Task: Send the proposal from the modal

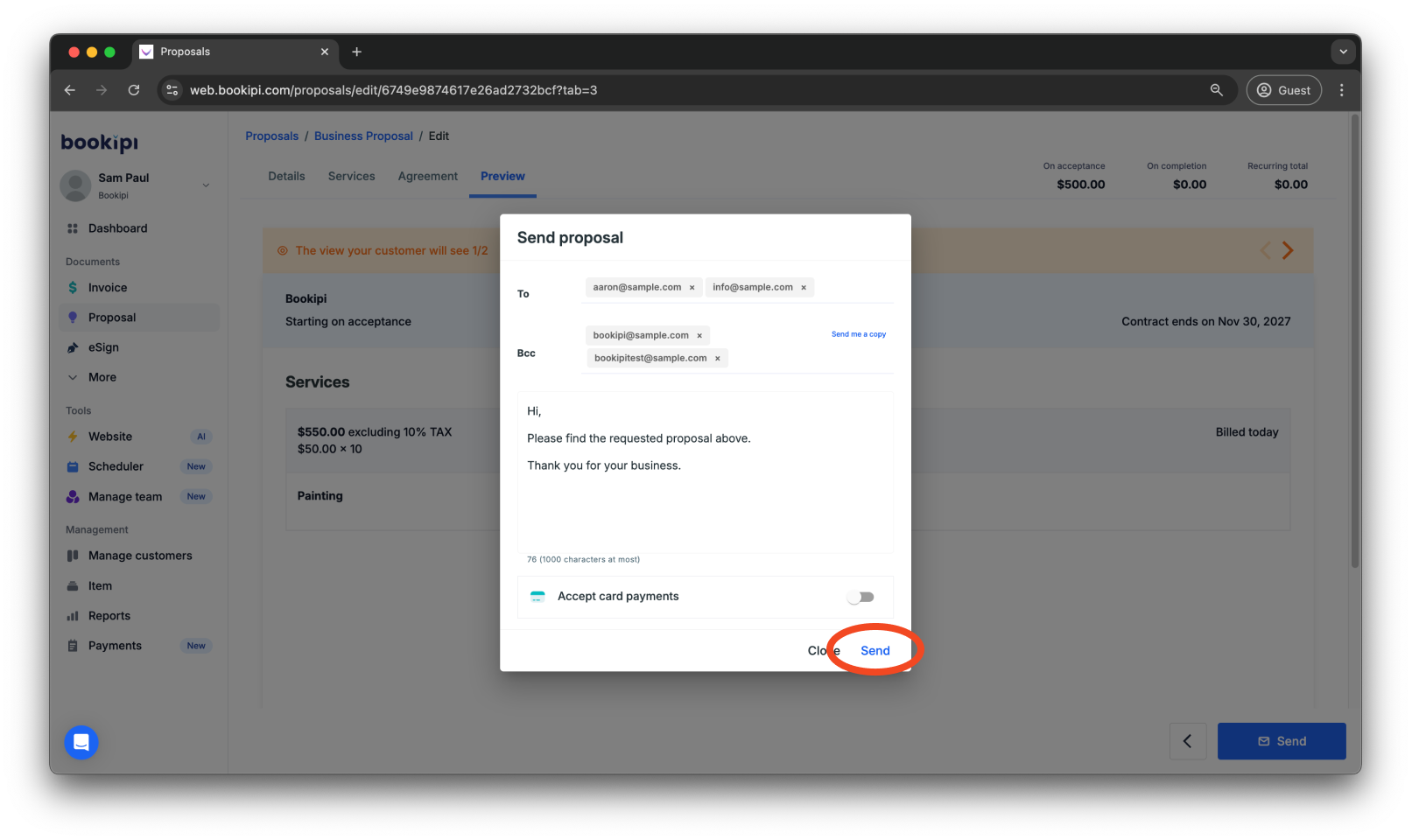Action: 875,650
